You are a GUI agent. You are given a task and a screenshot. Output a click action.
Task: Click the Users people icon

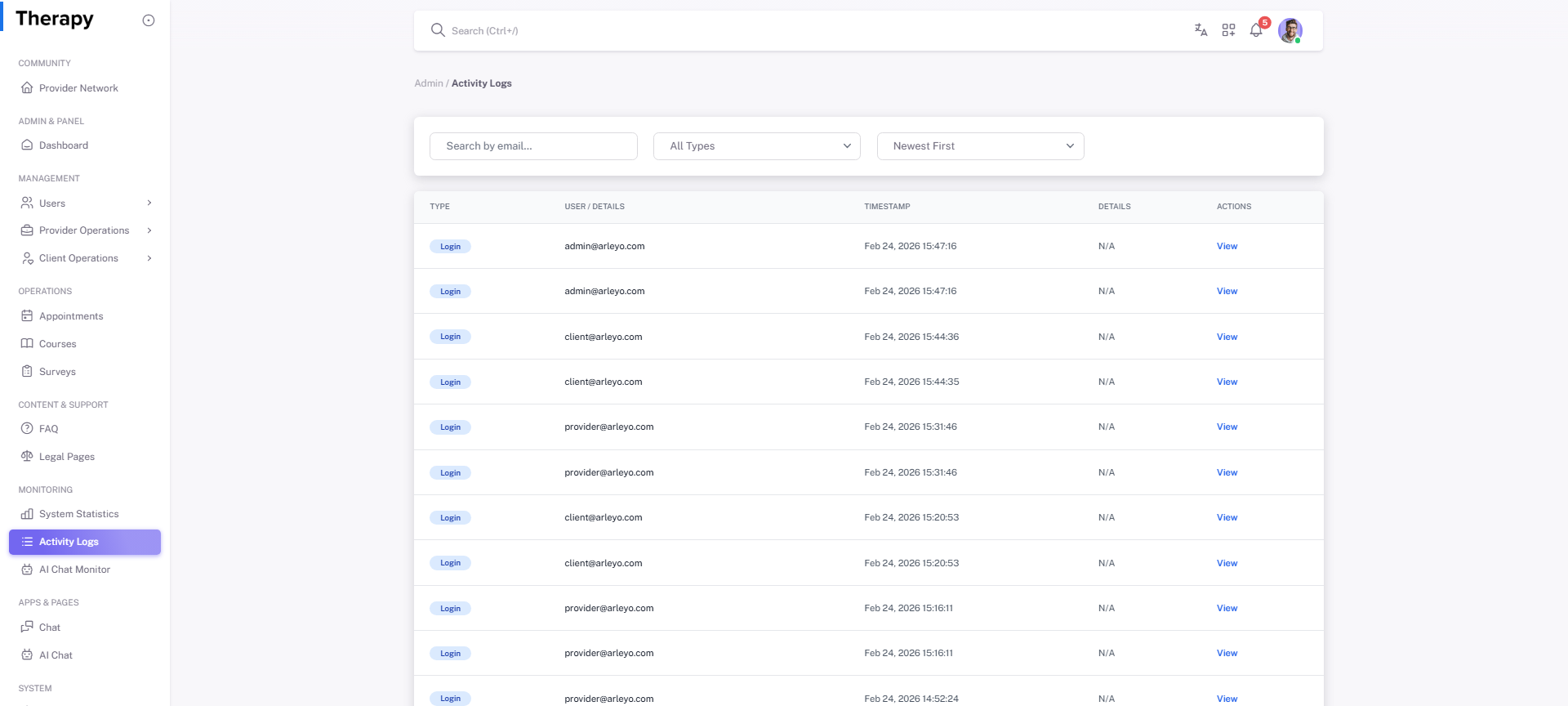(x=27, y=203)
